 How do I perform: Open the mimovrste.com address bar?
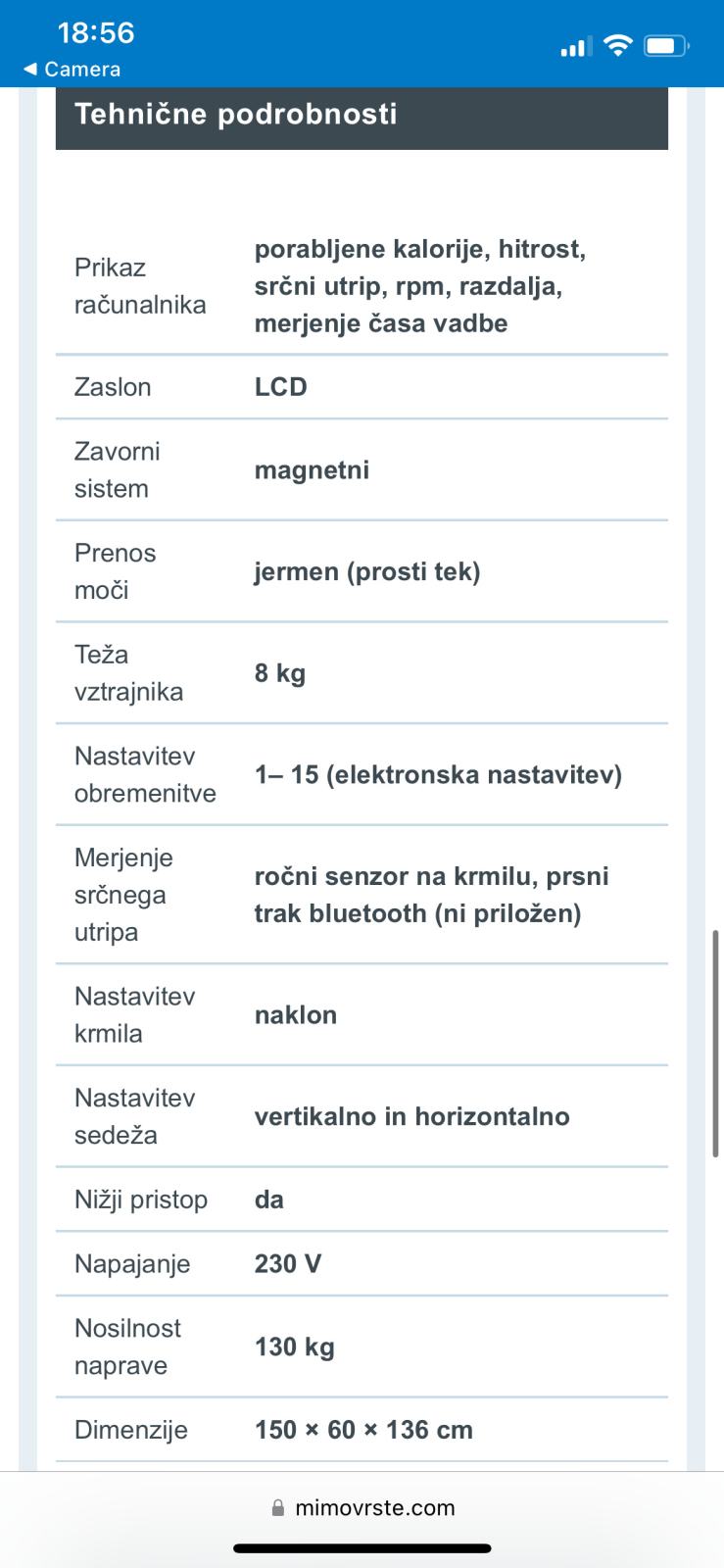(362, 1508)
